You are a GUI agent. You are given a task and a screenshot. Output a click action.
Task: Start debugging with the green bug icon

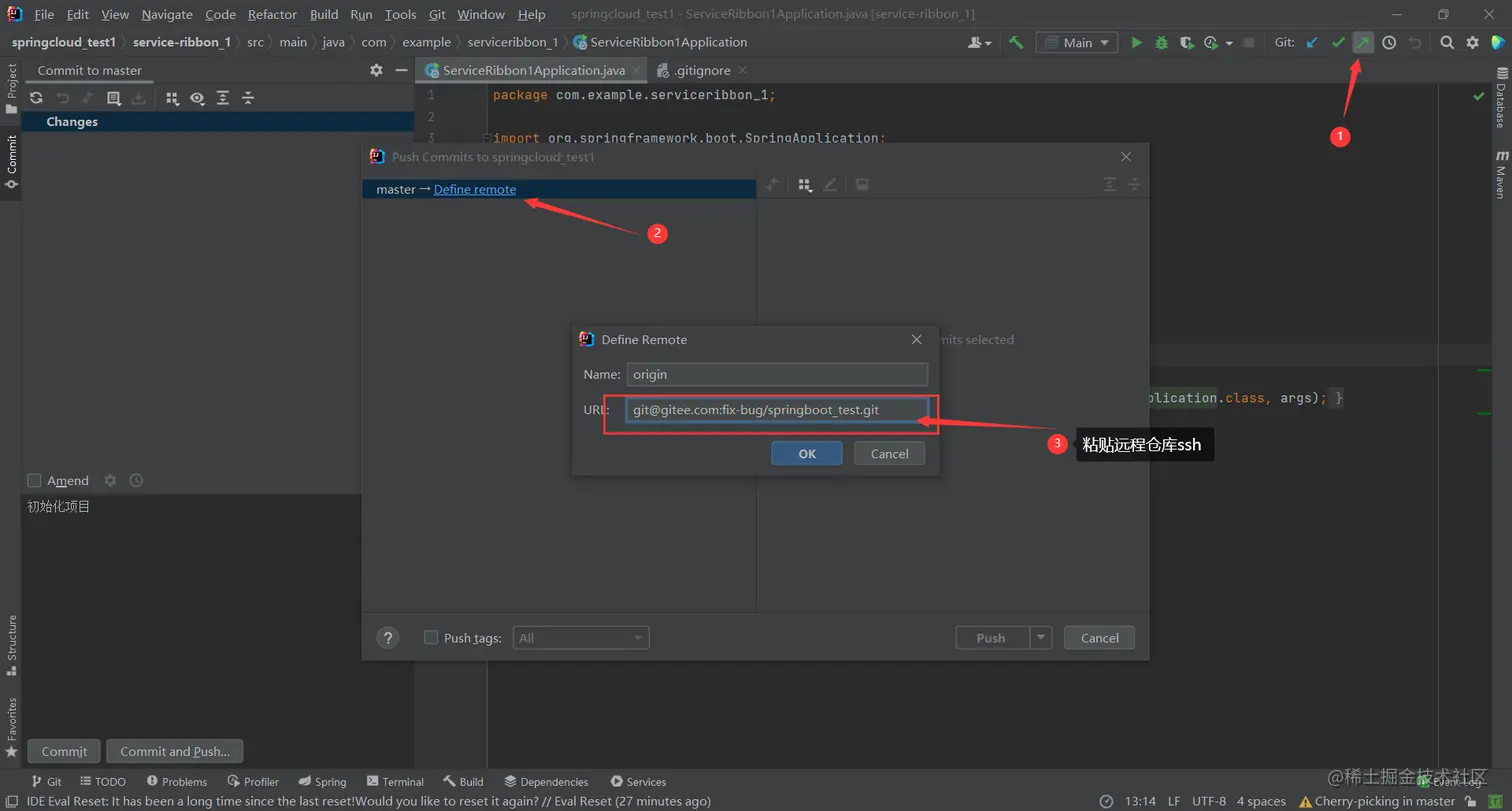click(x=1161, y=43)
